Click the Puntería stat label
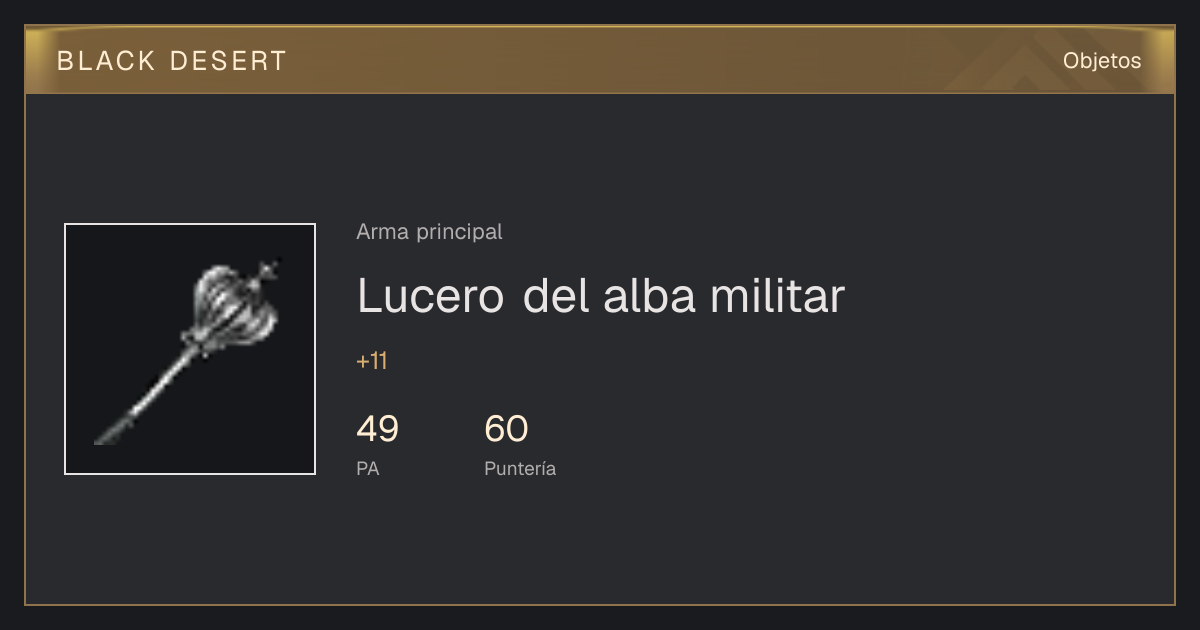Screen dimensions: 1200x630 (520, 469)
